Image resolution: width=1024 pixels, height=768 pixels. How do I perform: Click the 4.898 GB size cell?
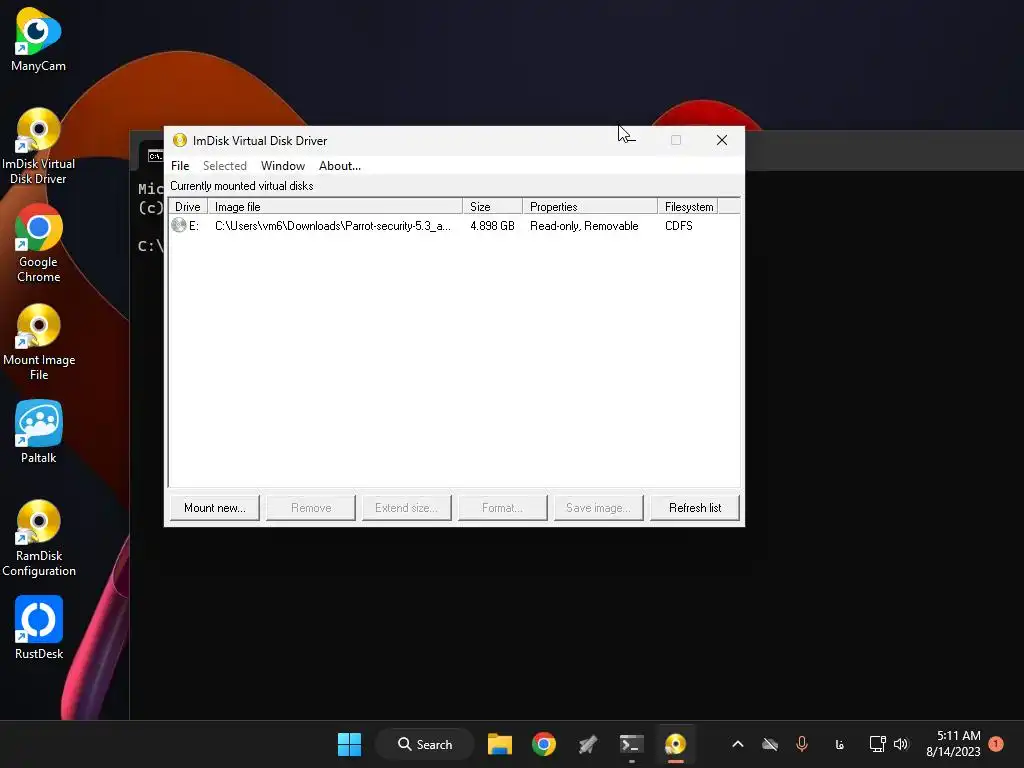[492, 226]
